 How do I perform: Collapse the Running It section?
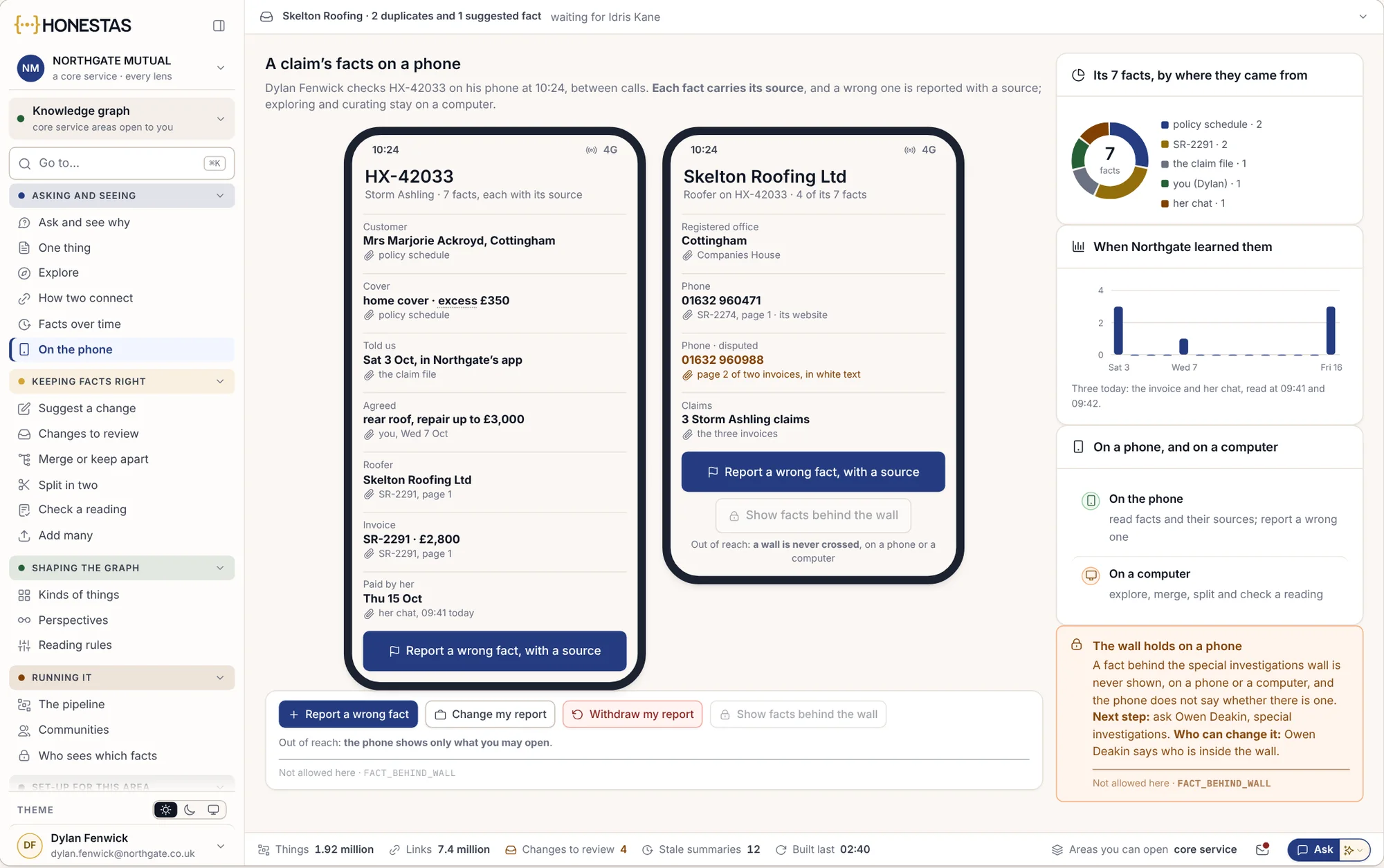pos(220,678)
